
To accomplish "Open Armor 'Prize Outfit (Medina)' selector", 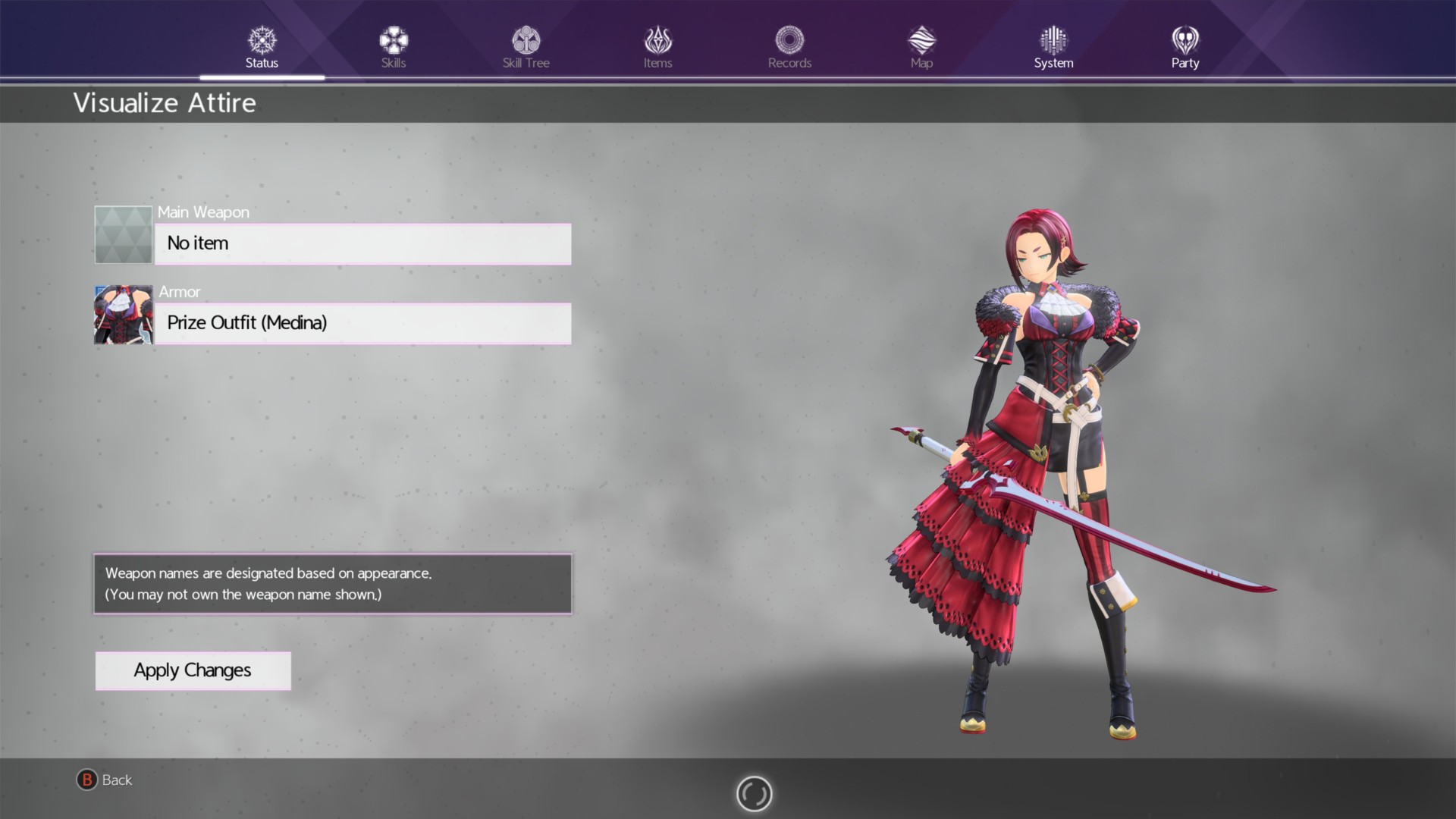I will 362,324.
